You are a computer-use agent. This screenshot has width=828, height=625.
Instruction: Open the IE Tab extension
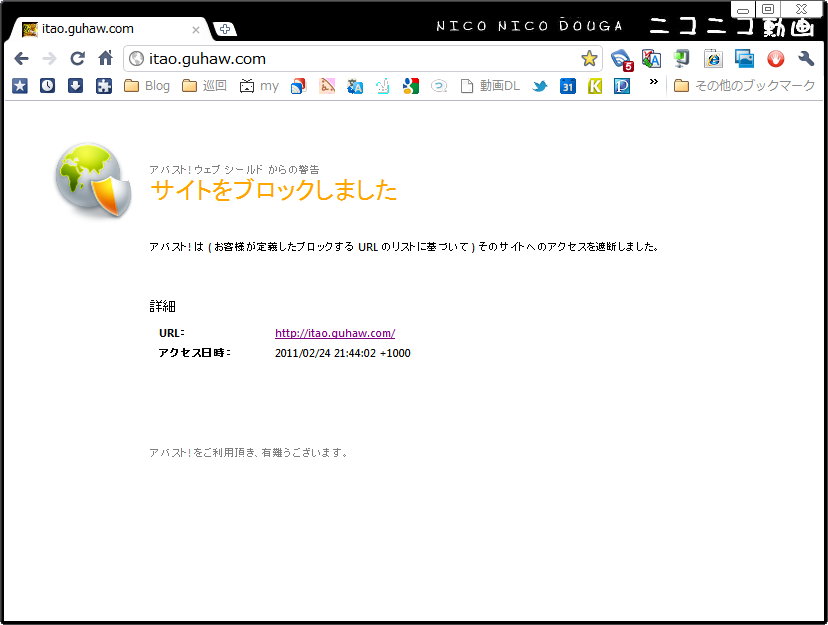[713, 59]
